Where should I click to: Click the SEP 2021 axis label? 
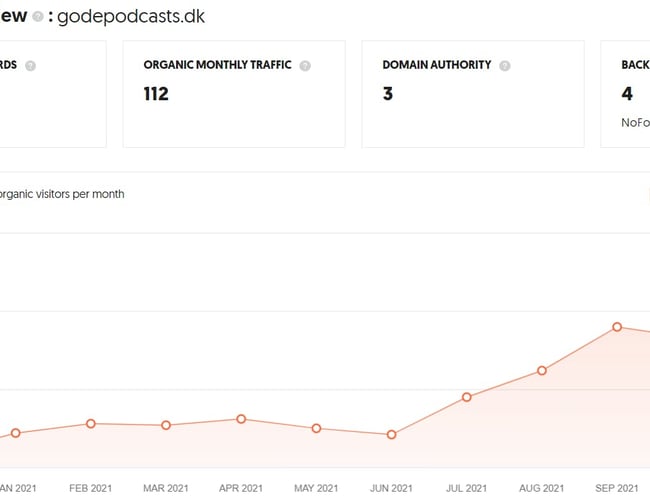pyautogui.click(x=617, y=488)
